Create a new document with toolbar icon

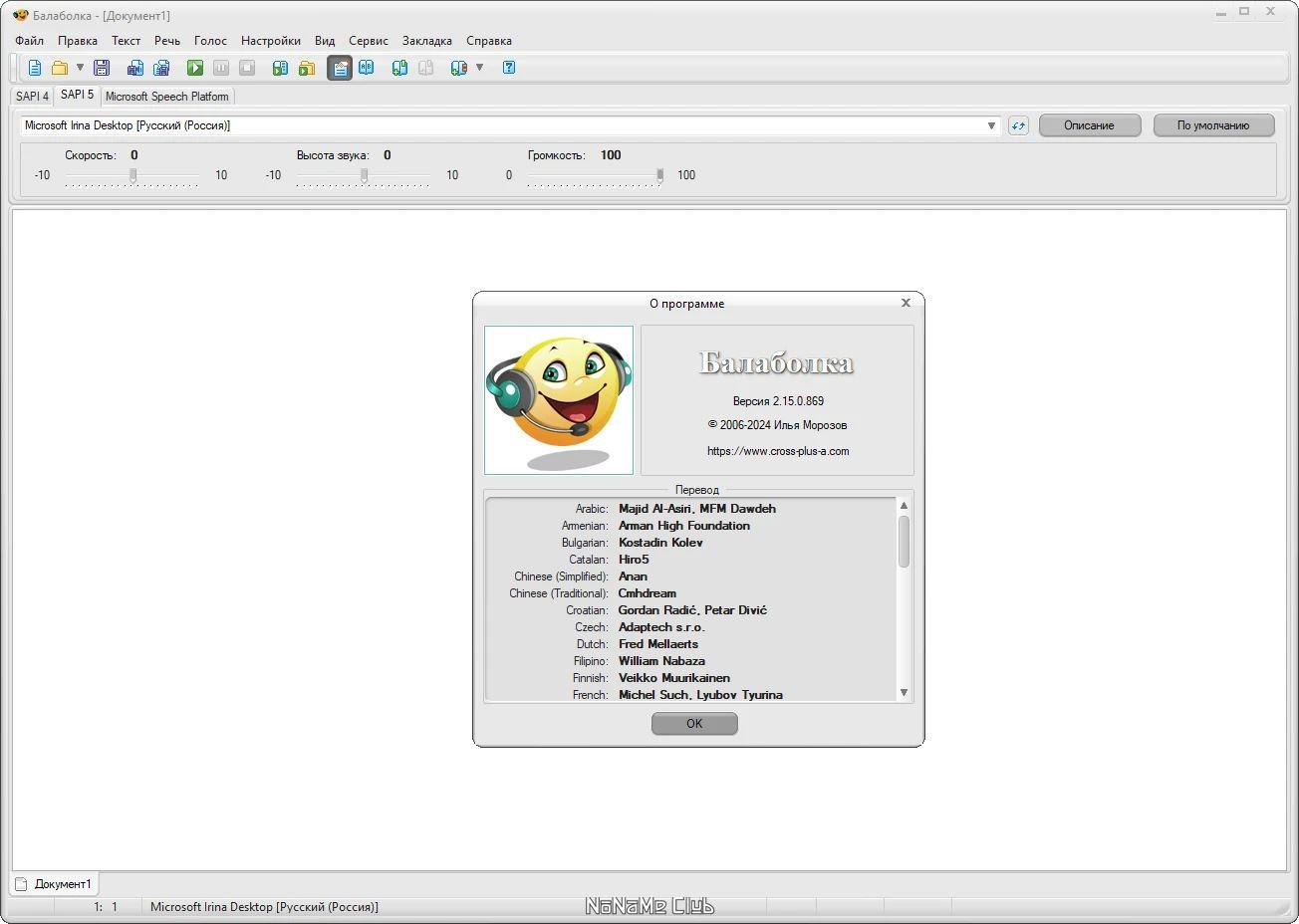(35, 68)
